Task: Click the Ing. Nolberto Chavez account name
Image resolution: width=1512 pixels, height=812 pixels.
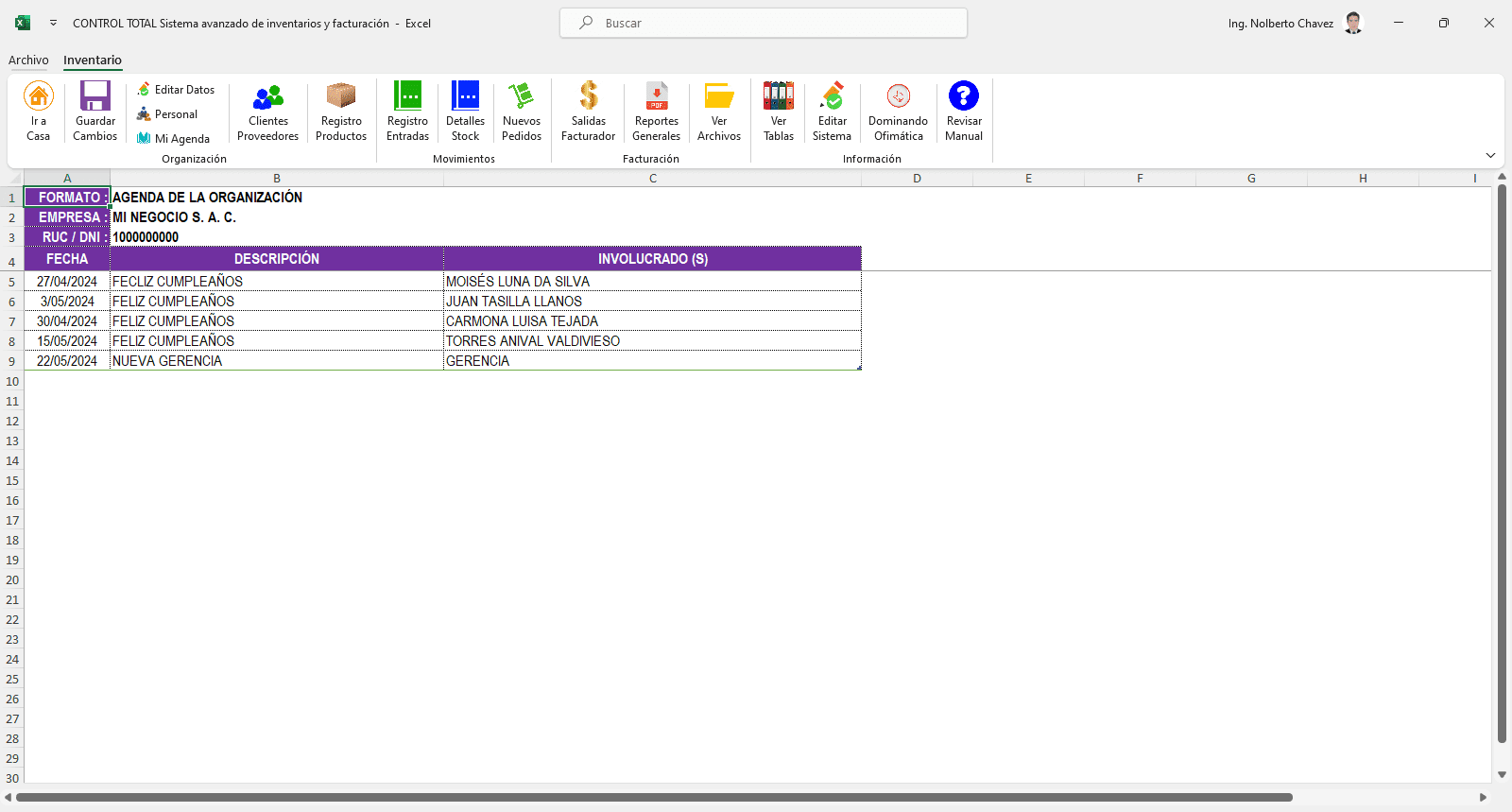Action: click(x=1280, y=23)
